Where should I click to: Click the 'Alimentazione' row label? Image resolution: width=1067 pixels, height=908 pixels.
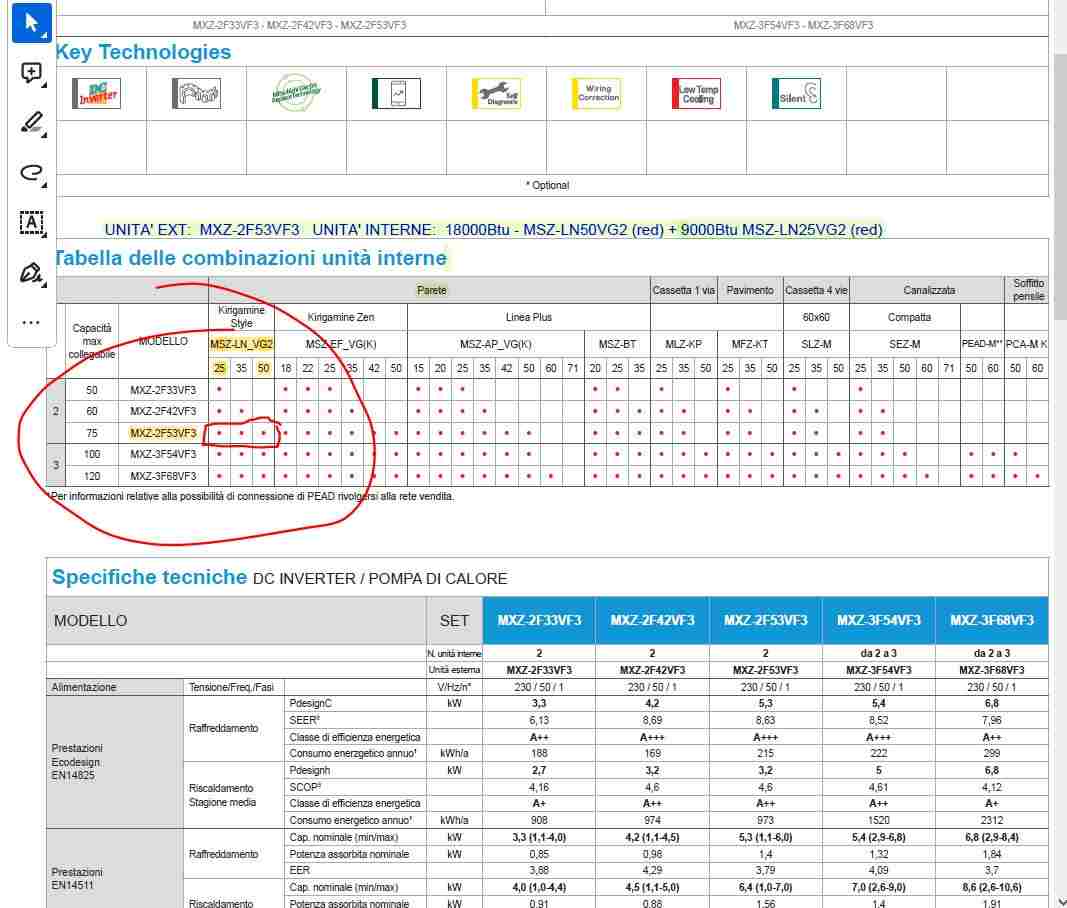[x=84, y=687]
